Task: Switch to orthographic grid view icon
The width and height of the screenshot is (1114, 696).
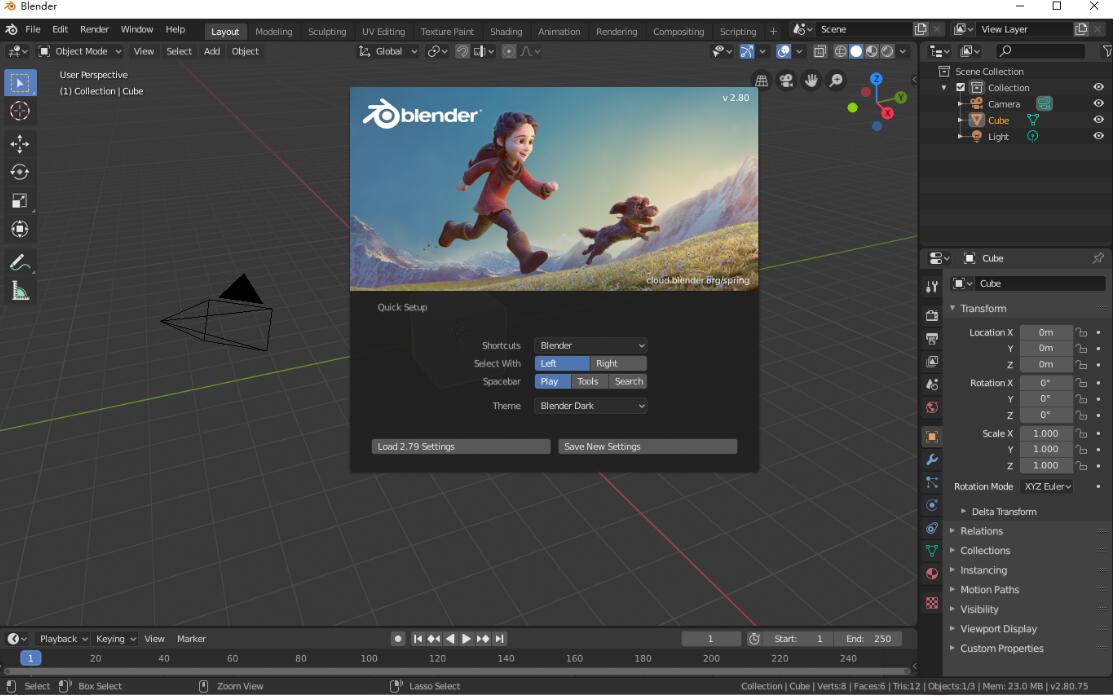Action: point(762,81)
